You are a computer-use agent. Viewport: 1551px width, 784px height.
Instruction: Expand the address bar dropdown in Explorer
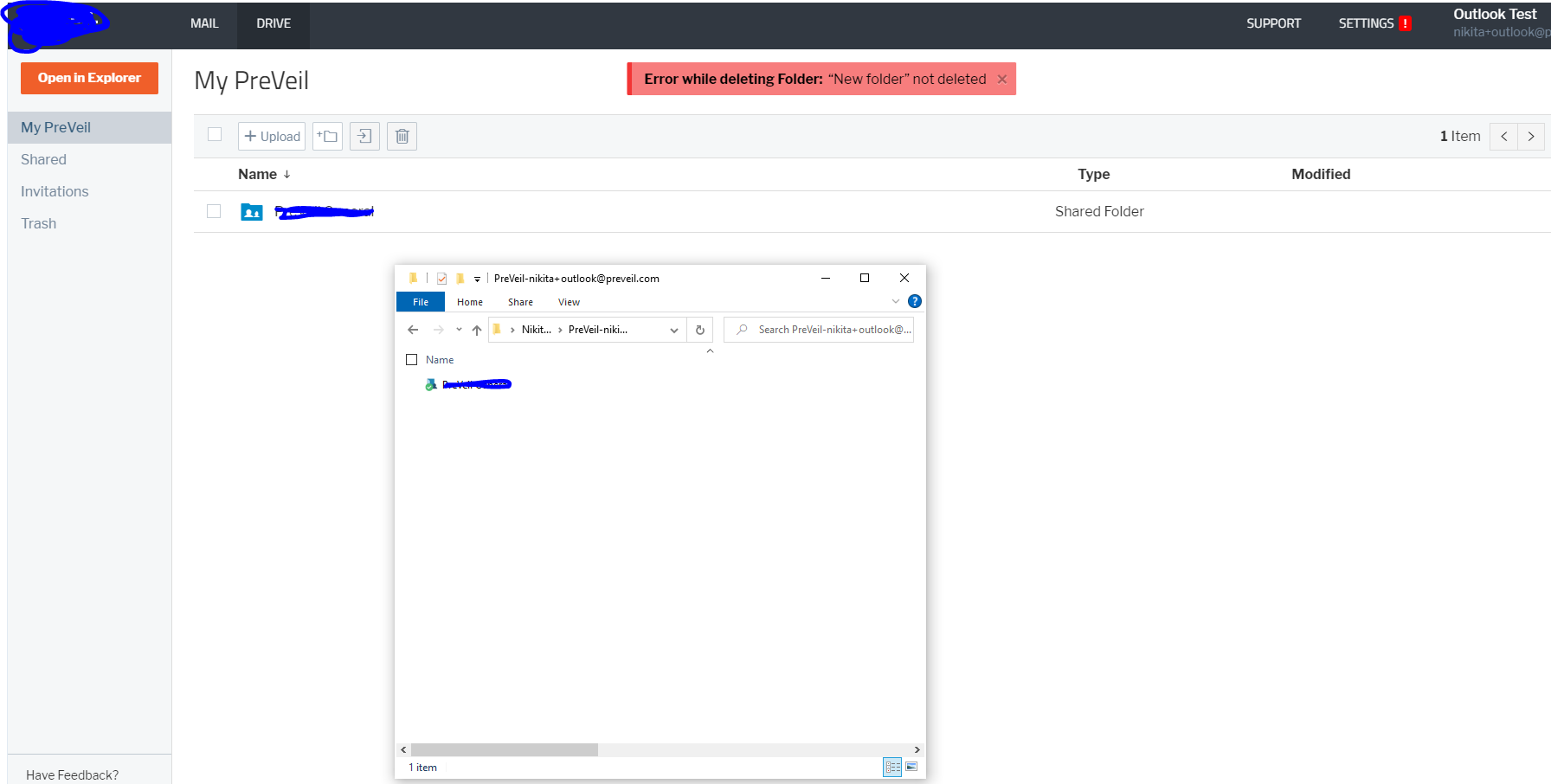(x=674, y=330)
